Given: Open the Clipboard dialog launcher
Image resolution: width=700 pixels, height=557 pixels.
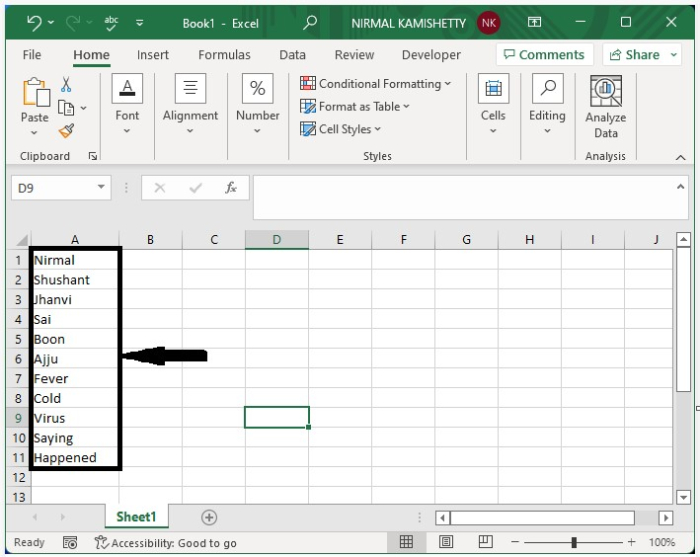Looking at the screenshot, I should point(93,156).
